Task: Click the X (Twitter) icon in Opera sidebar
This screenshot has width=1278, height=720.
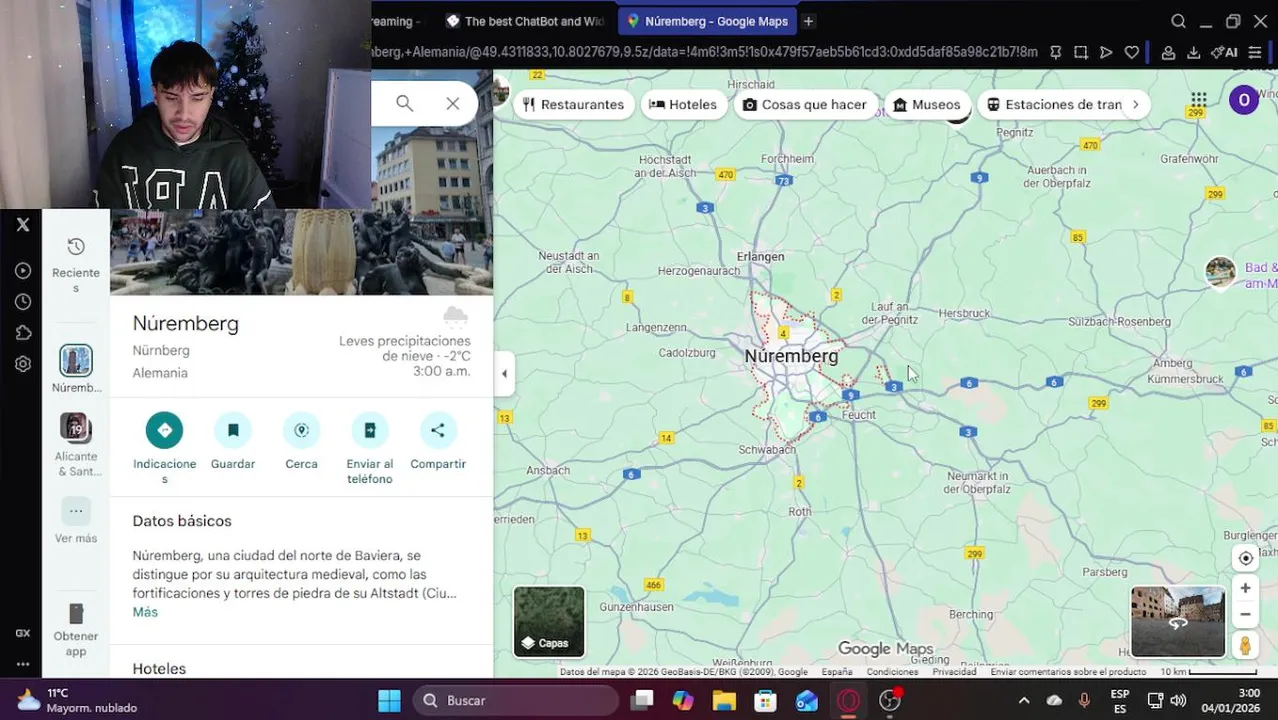Action: point(23,225)
